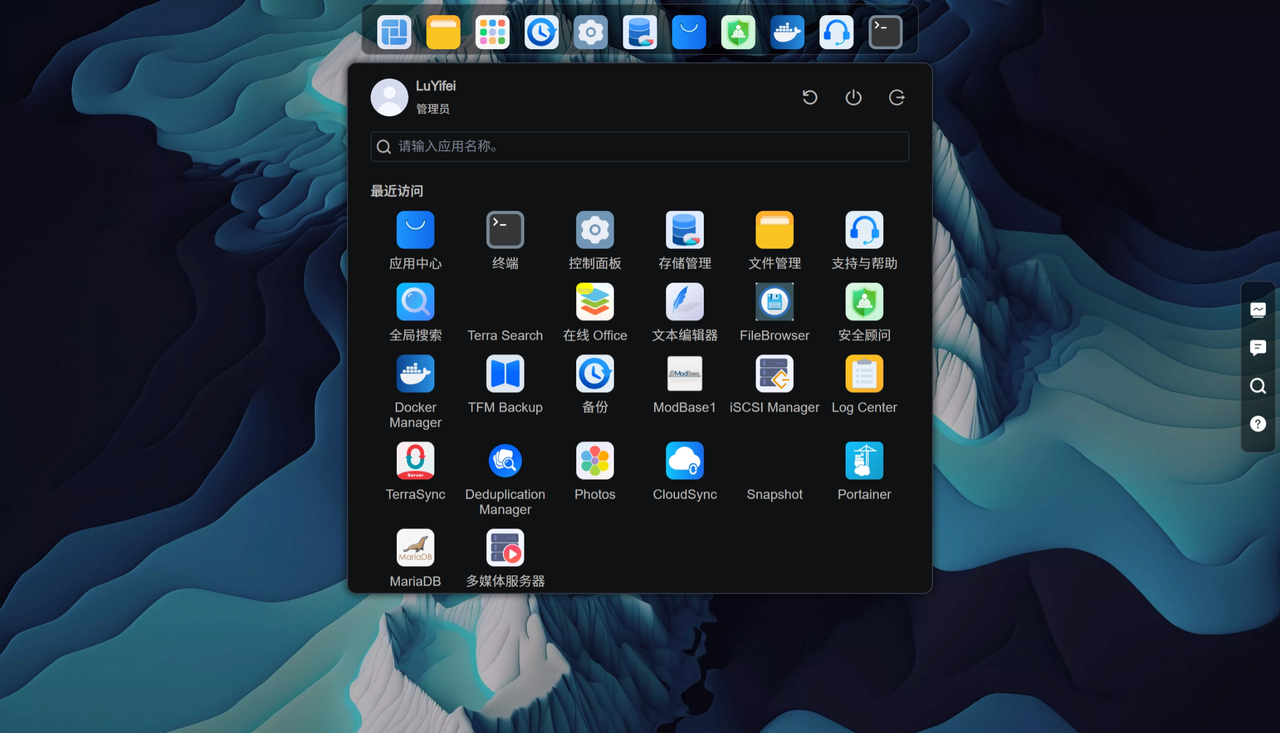Open the Backup clock icon in the dock
Viewport: 1280px width, 733px height.
tap(541, 32)
